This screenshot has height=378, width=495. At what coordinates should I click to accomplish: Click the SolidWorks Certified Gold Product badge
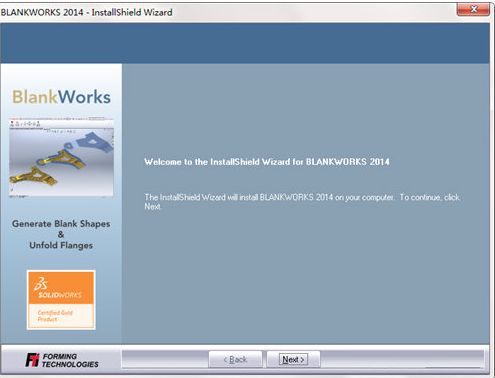coord(61,300)
